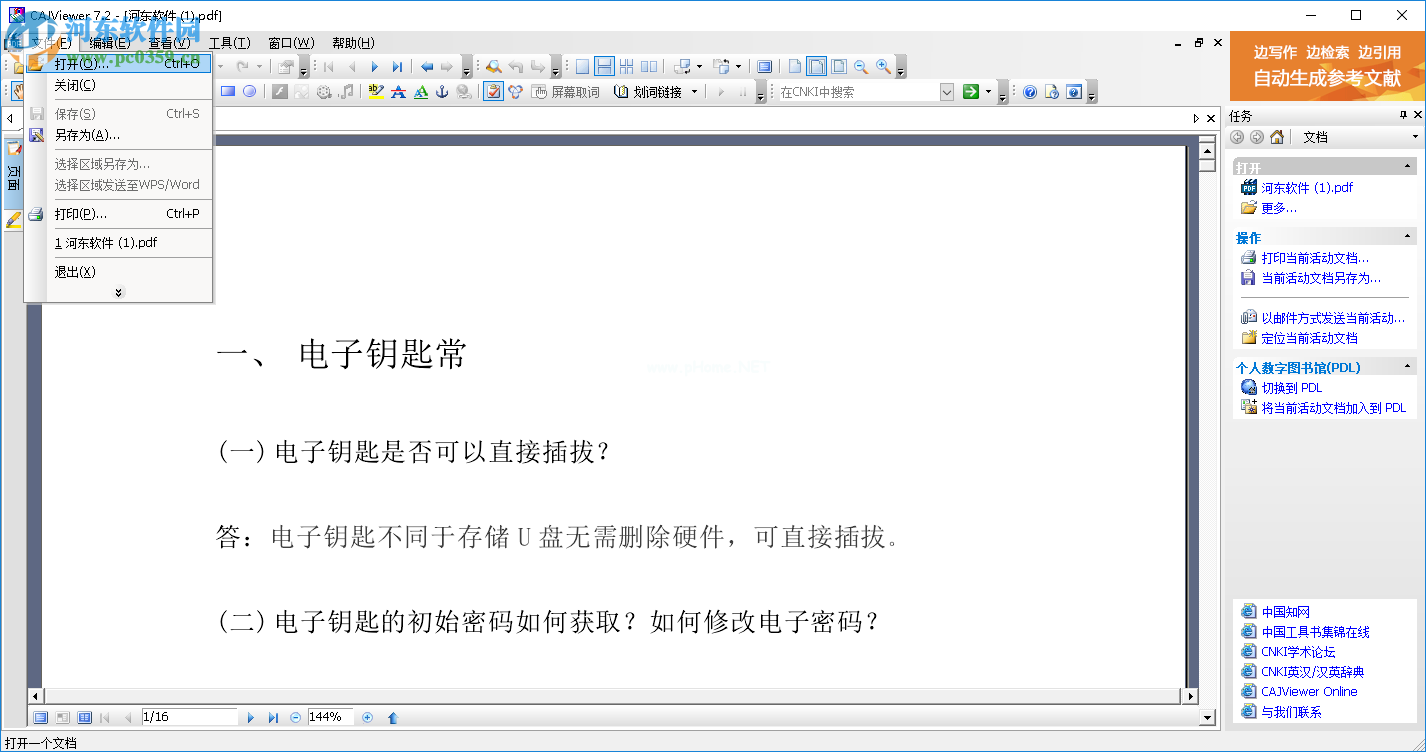The height and width of the screenshot is (752, 1426).
Task: Click the blue help question icon
Action: pyautogui.click(x=1029, y=91)
